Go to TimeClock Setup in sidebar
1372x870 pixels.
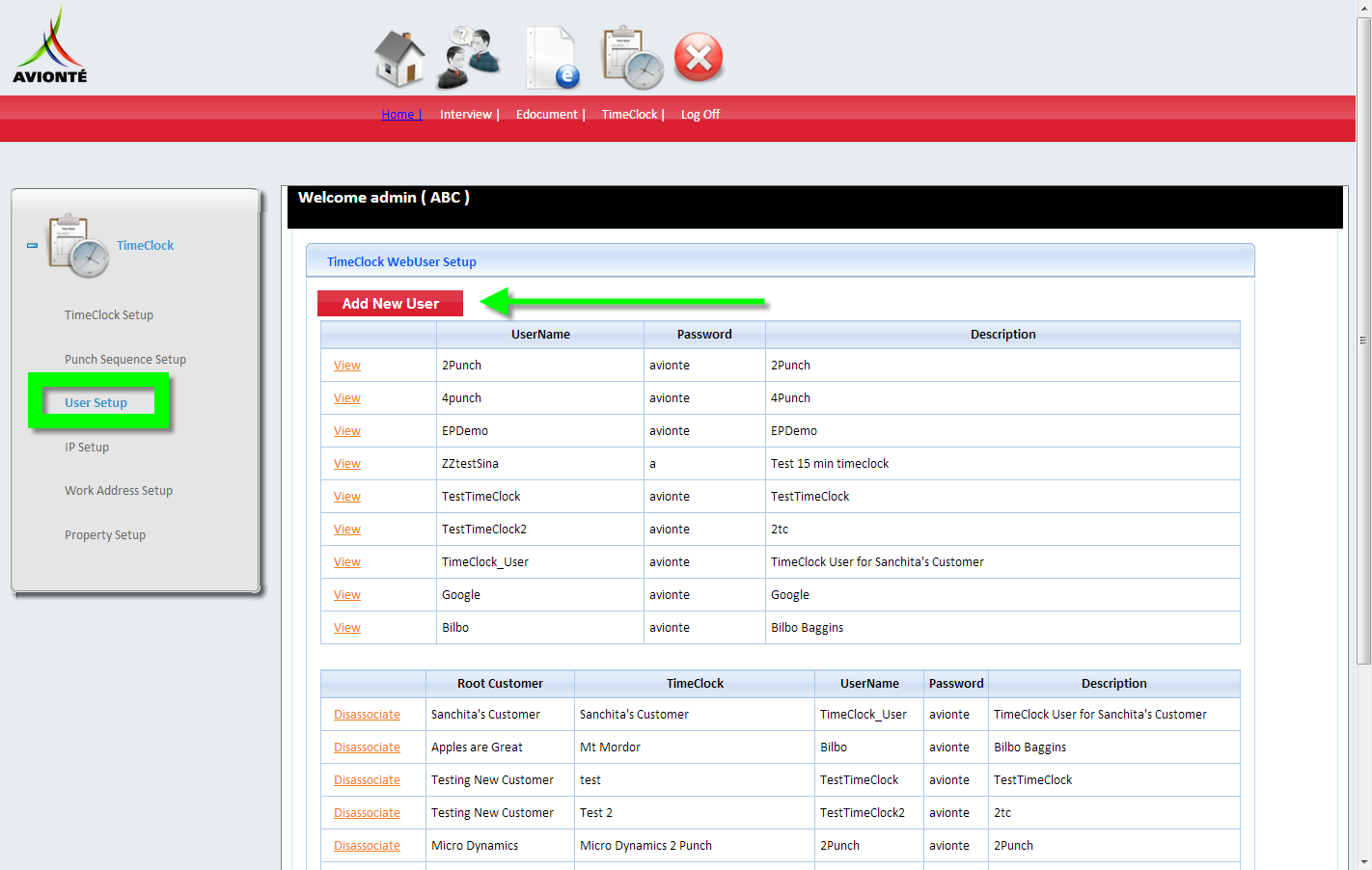click(x=109, y=315)
